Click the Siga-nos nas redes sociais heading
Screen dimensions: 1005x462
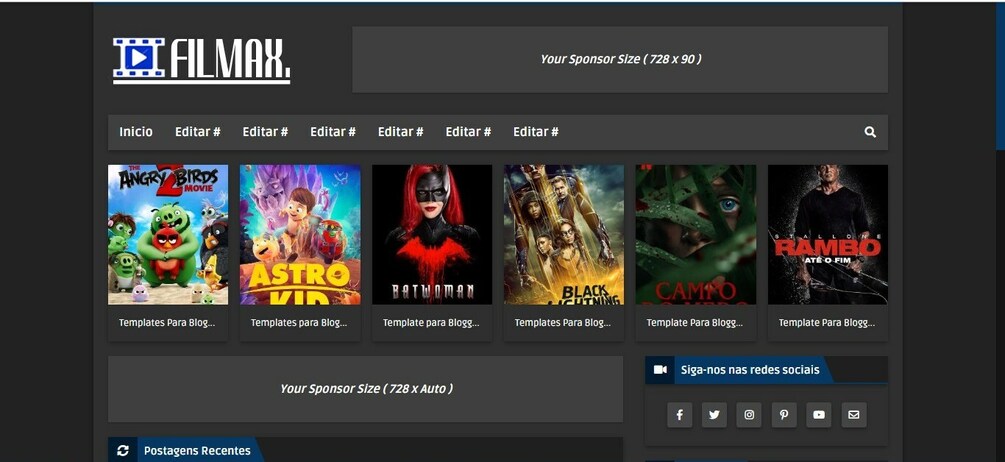[750, 370]
